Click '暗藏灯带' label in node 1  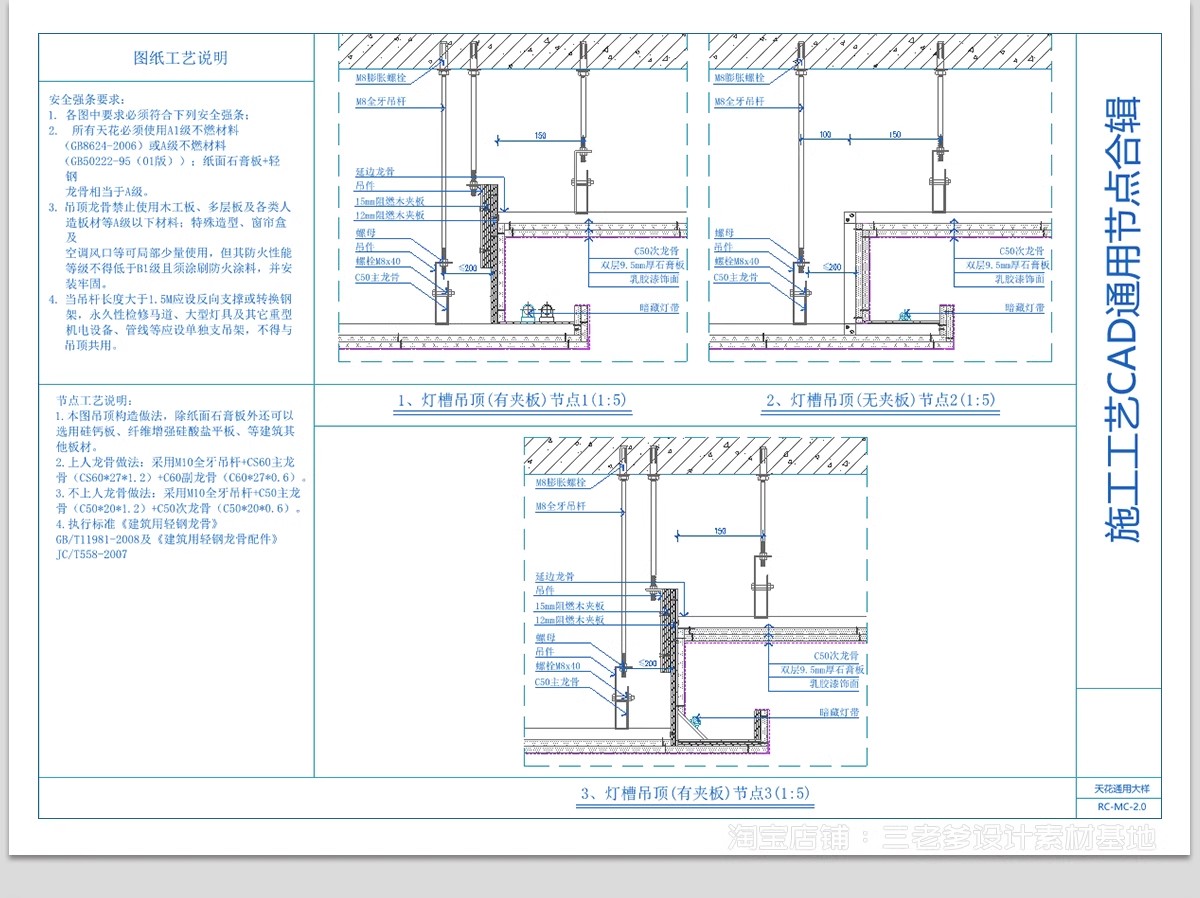[x=659, y=307]
